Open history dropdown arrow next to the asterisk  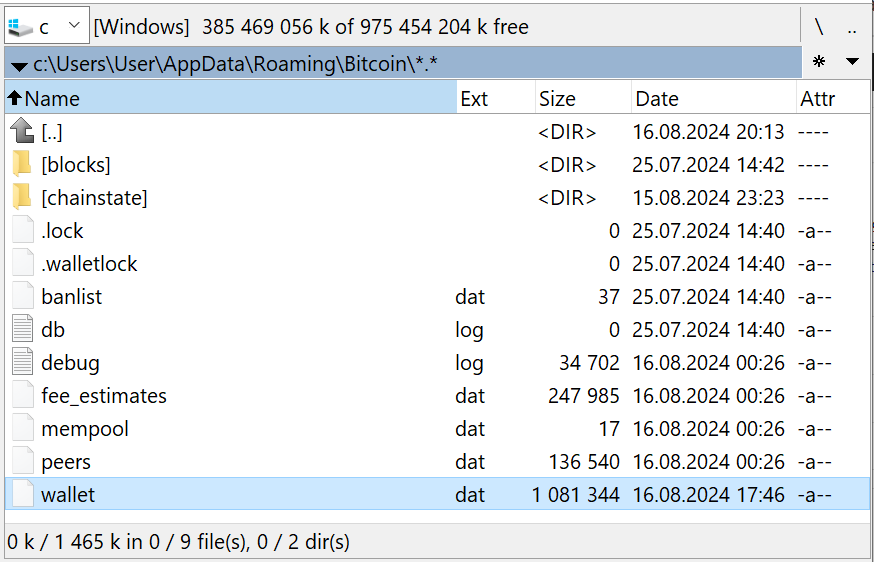pyautogui.click(x=852, y=61)
